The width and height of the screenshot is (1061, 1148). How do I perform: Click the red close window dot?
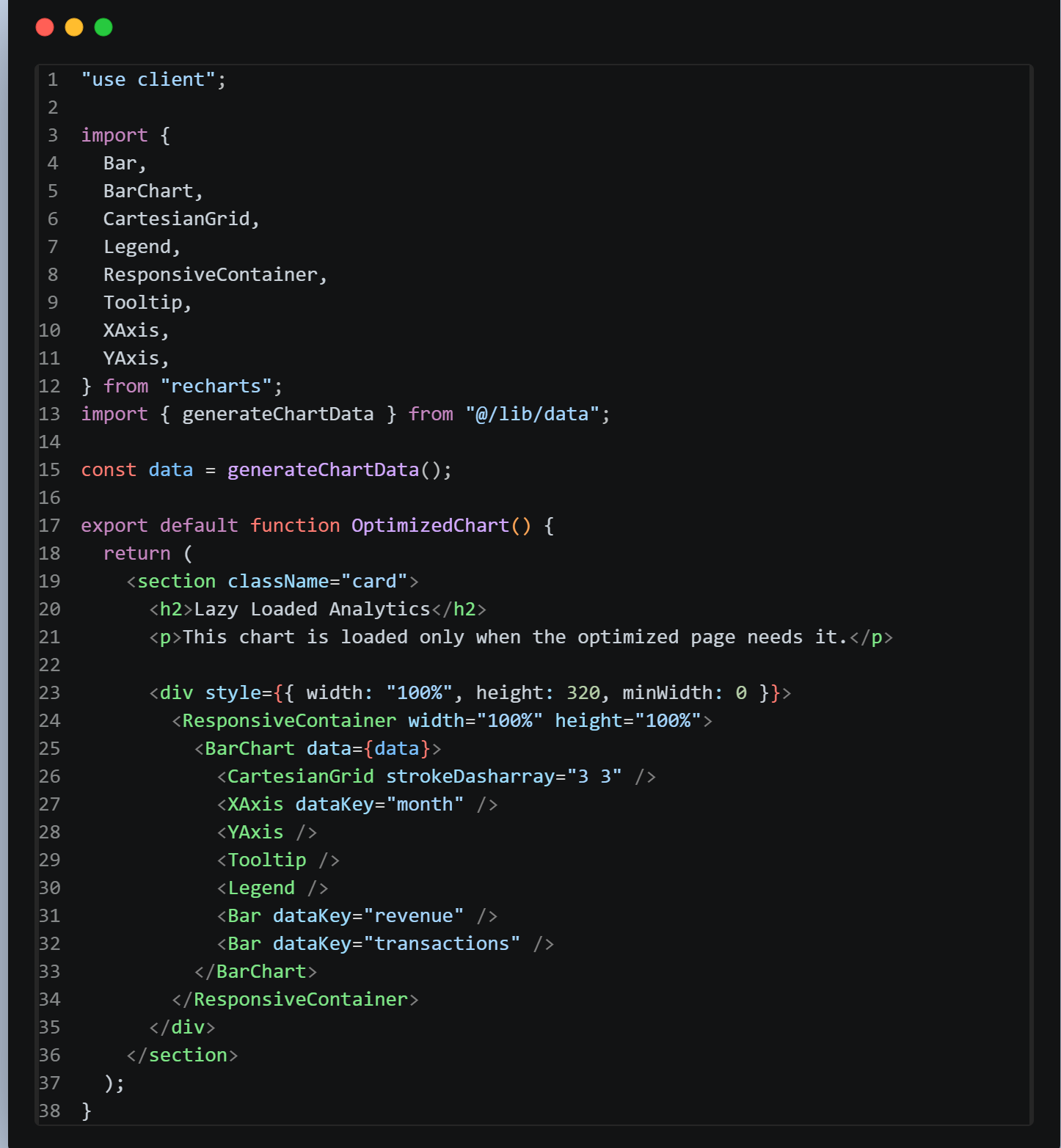coord(45,27)
